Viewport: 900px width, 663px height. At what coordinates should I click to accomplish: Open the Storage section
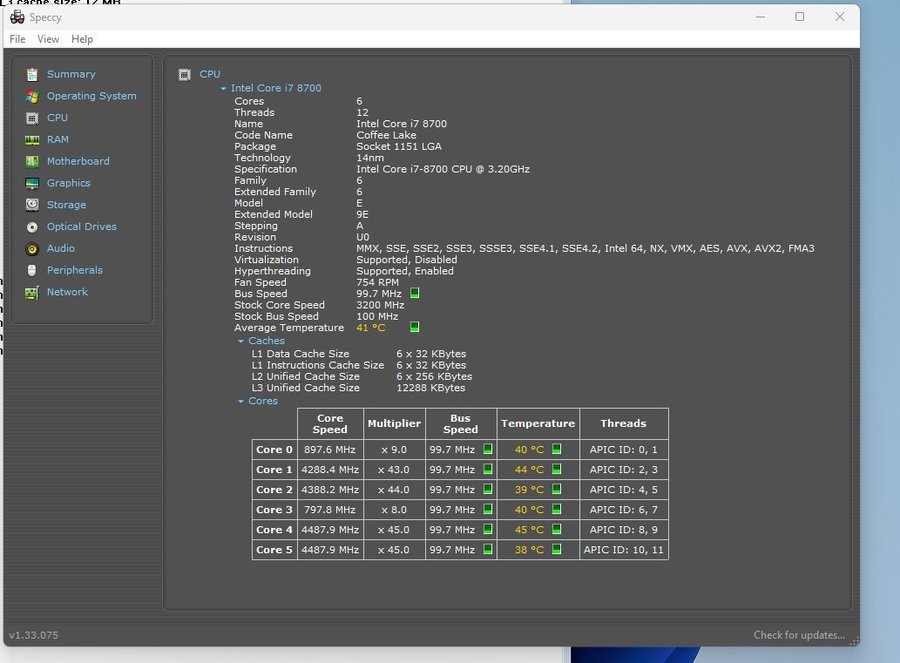click(67, 205)
